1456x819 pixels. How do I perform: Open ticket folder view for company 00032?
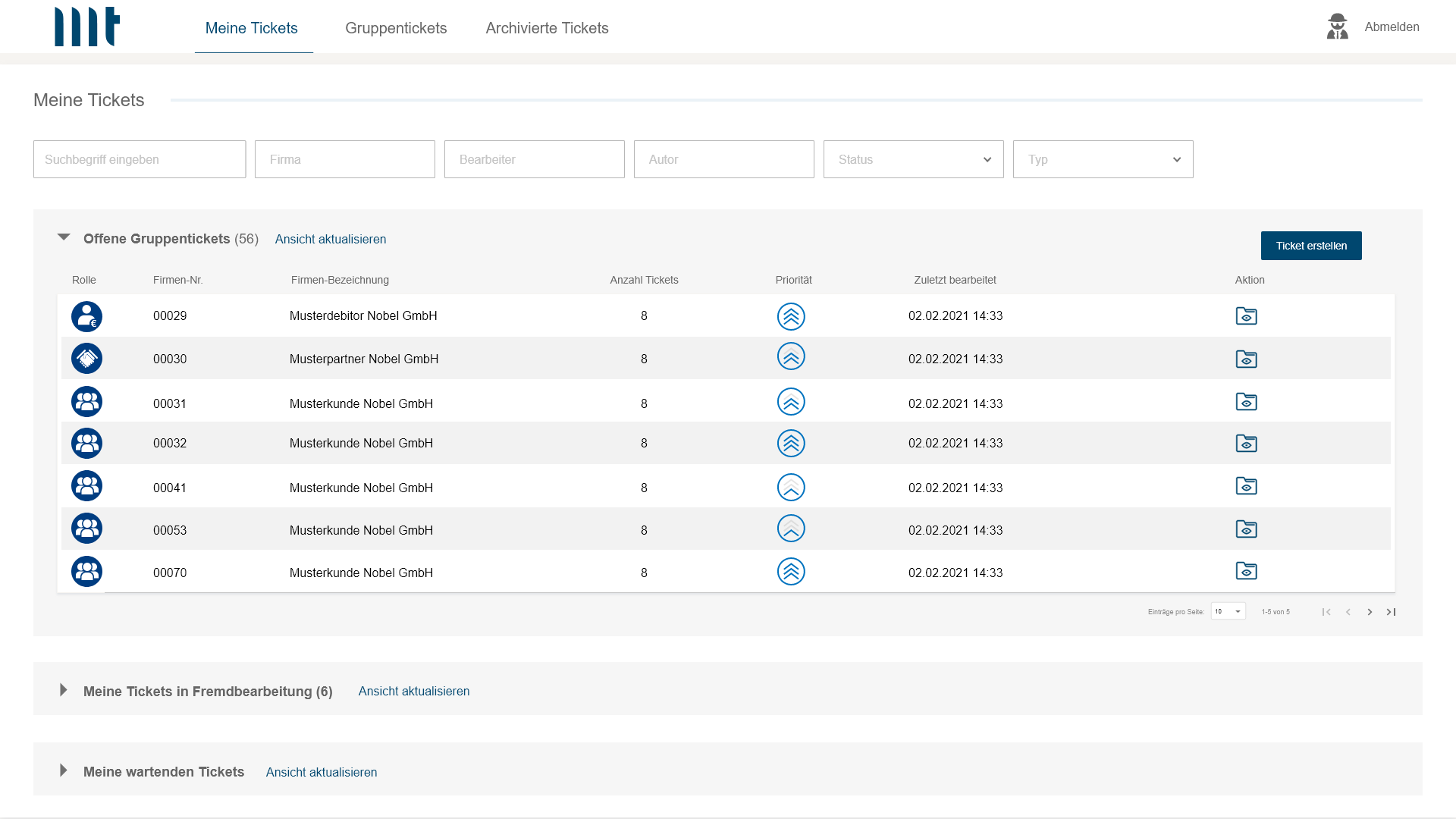1246,443
